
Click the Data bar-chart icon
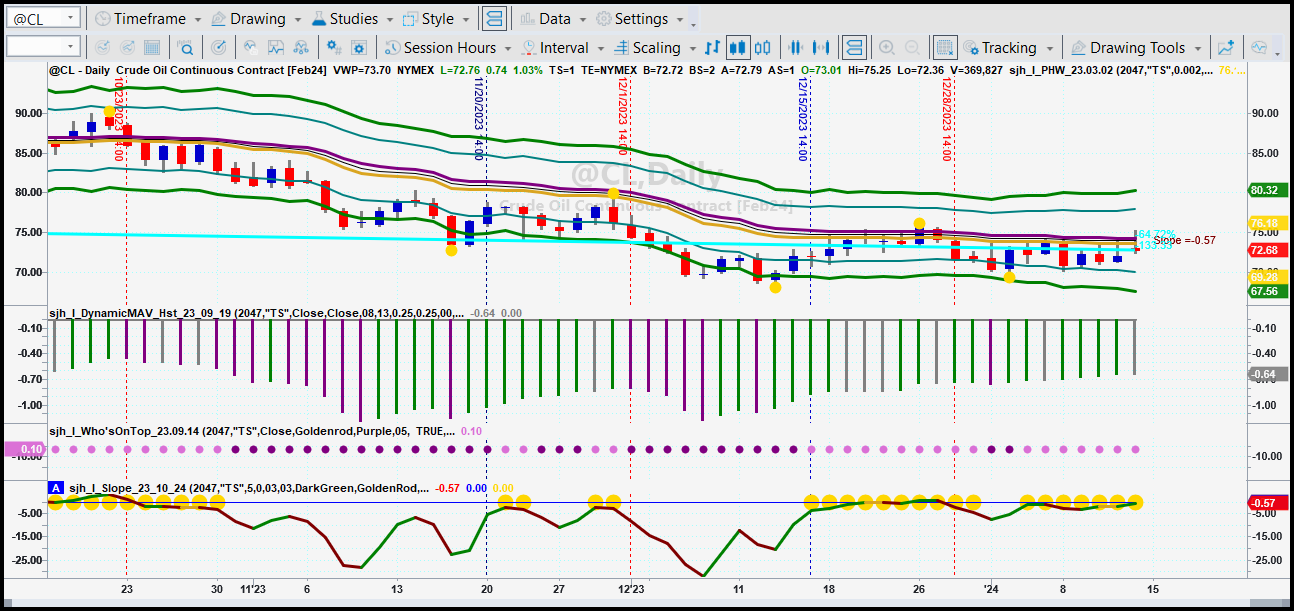point(527,19)
